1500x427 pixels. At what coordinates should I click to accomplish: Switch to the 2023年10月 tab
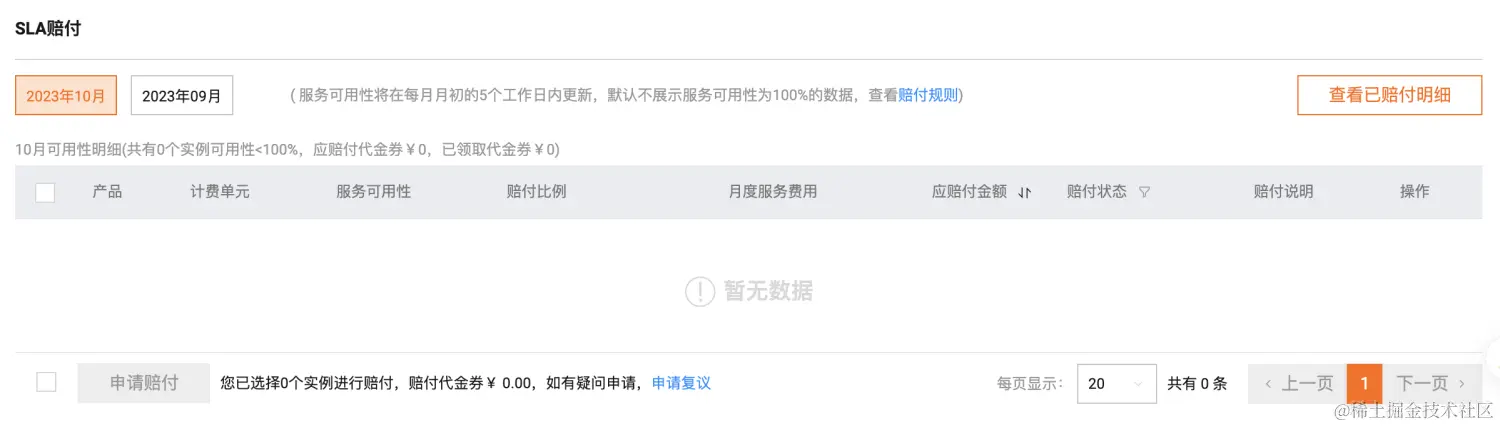pos(65,96)
